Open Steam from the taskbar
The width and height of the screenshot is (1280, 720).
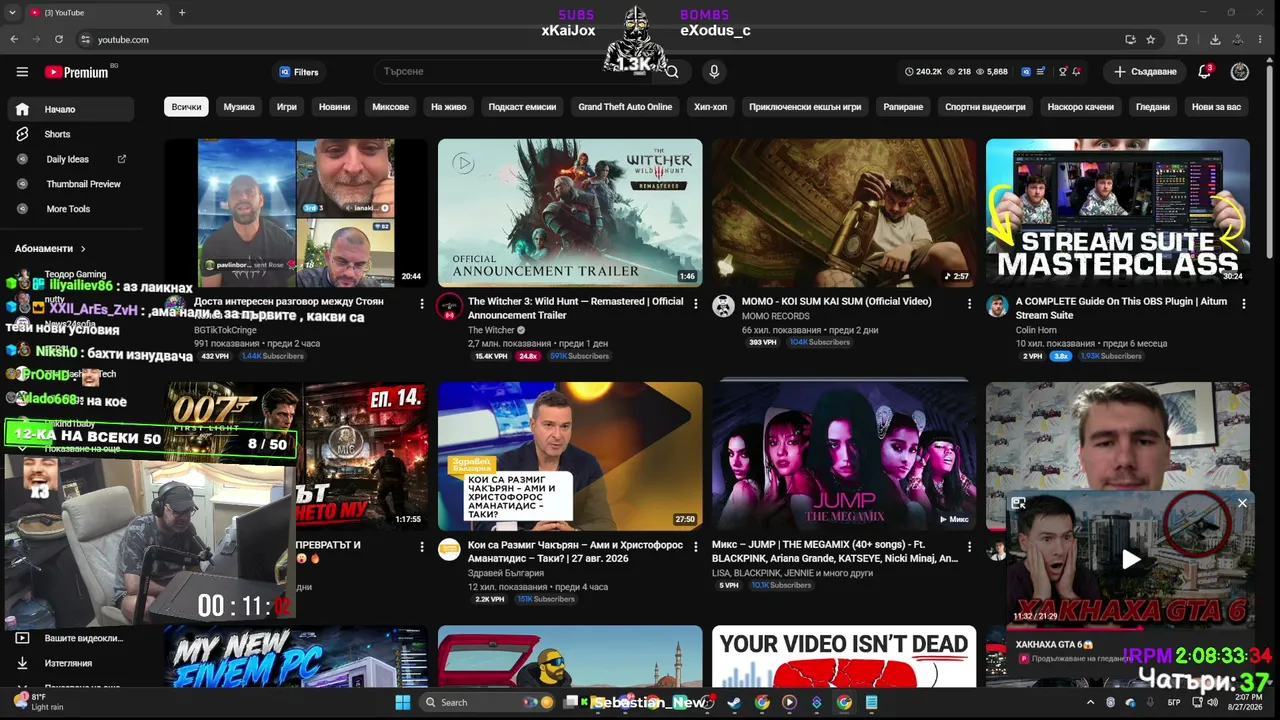point(733,702)
